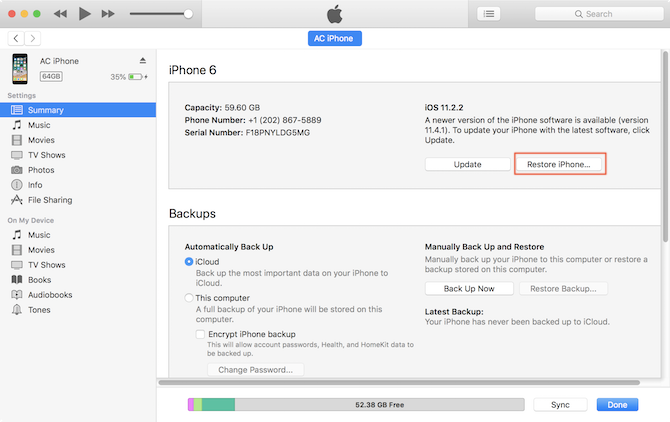Click the serial number F18PNYLDG5MG

click(278, 132)
